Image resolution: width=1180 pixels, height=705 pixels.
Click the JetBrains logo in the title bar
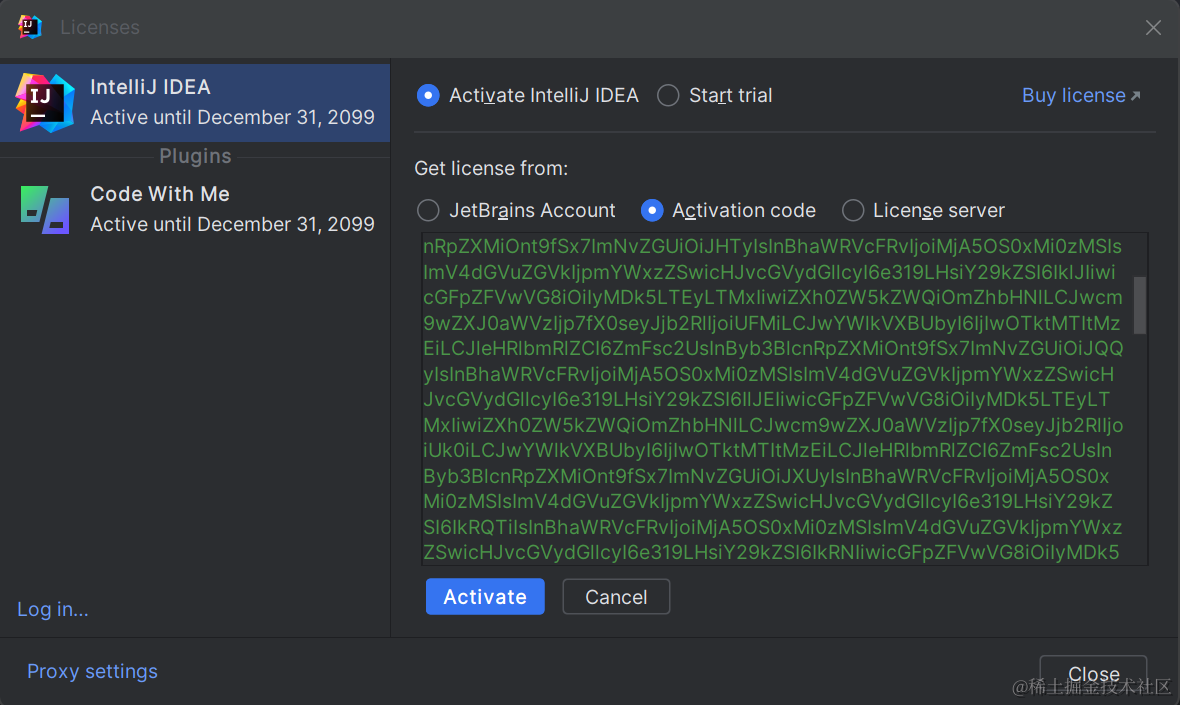30,27
